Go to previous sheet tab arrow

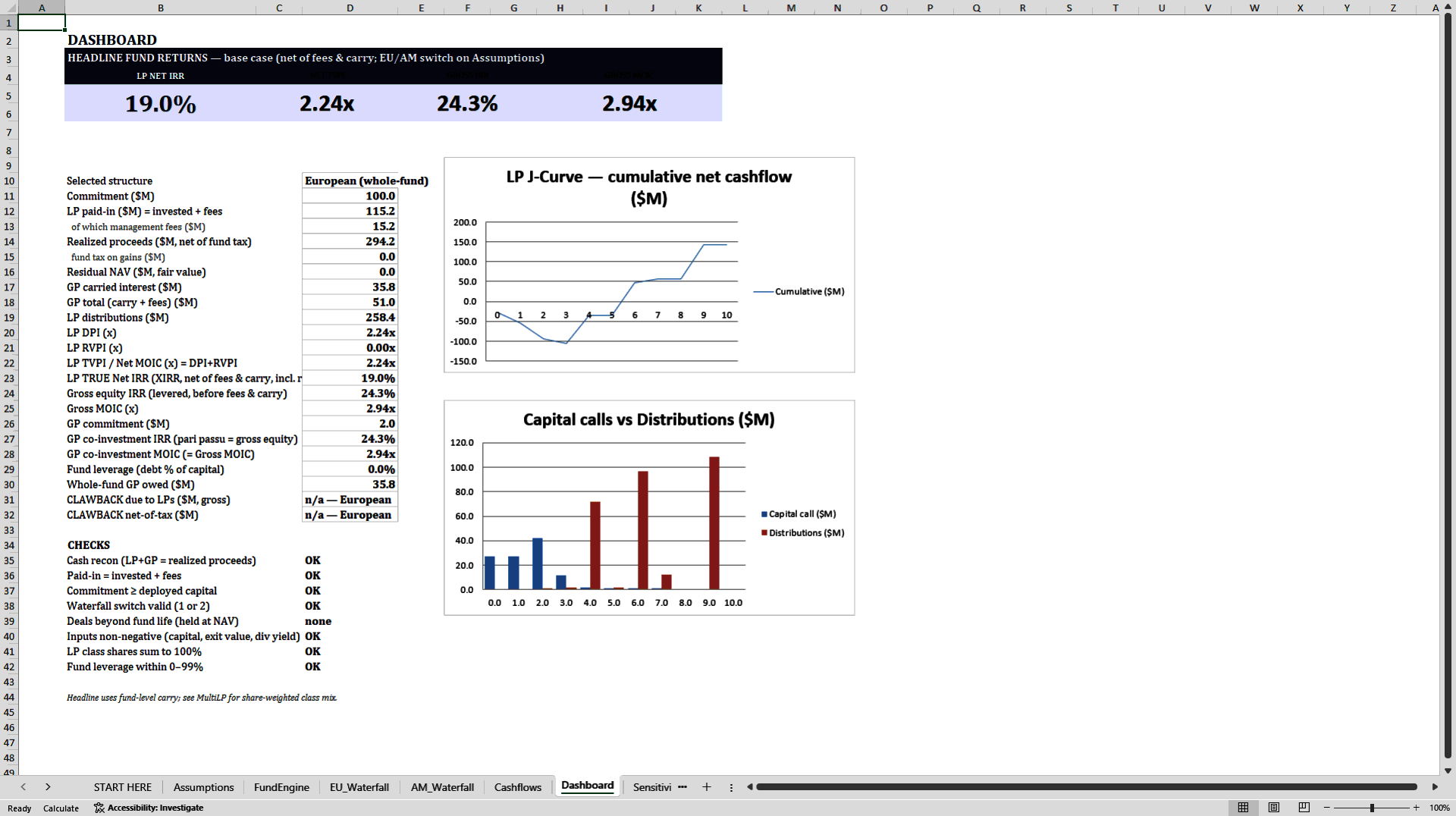coord(24,787)
